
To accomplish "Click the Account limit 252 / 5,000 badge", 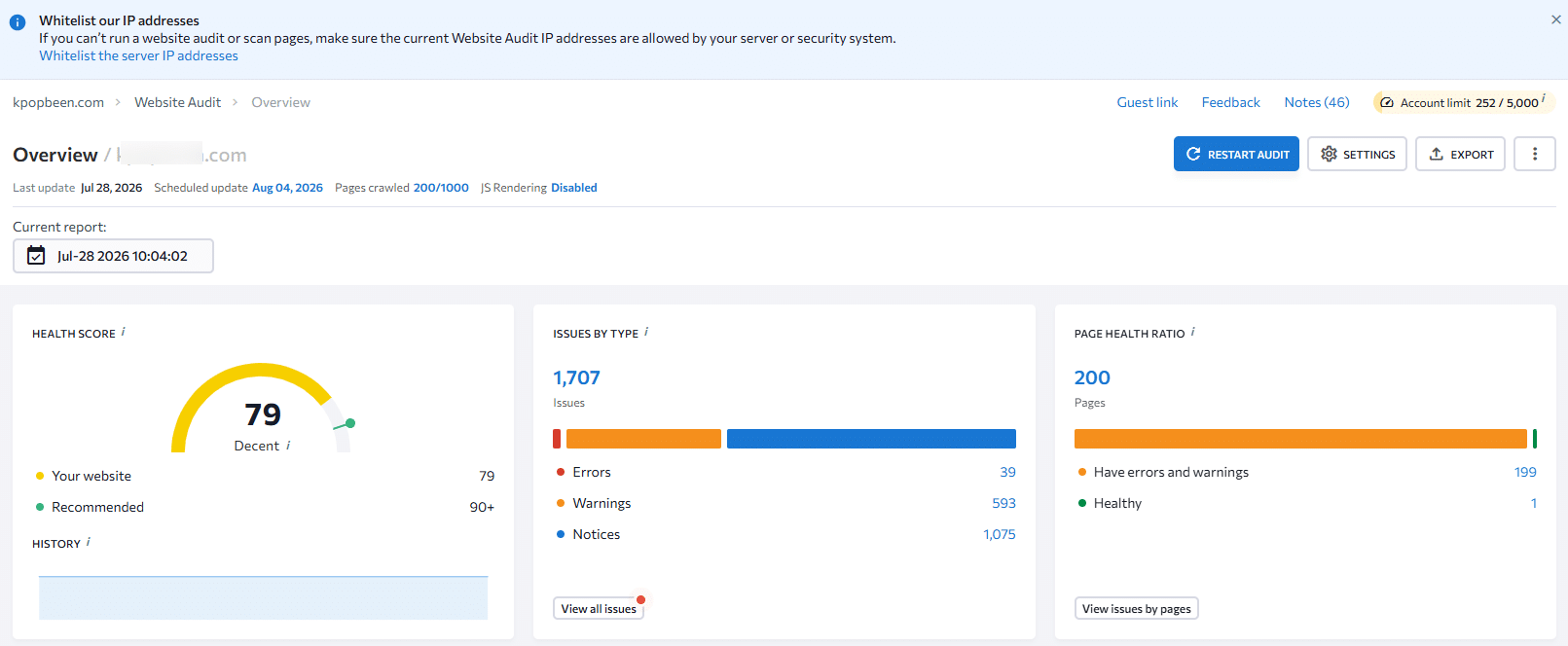I will click(x=1463, y=102).
